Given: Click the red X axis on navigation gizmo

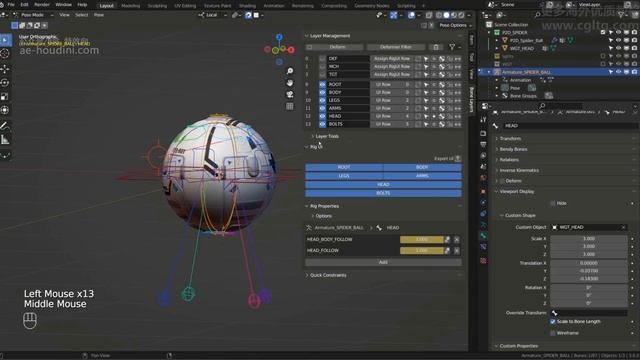Looking at the screenshot, I should [x=291, y=50].
